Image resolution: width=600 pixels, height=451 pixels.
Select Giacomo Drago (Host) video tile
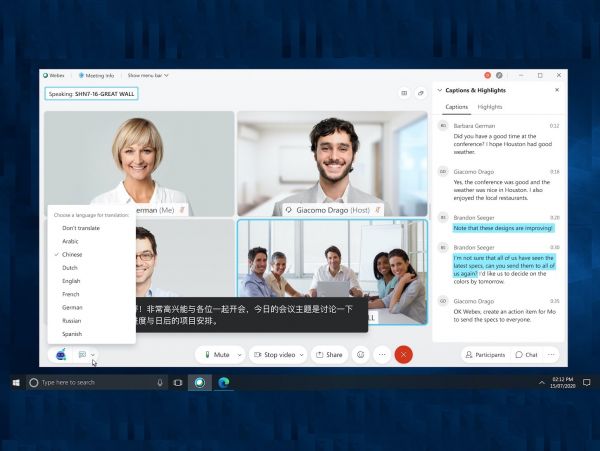(x=332, y=164)
